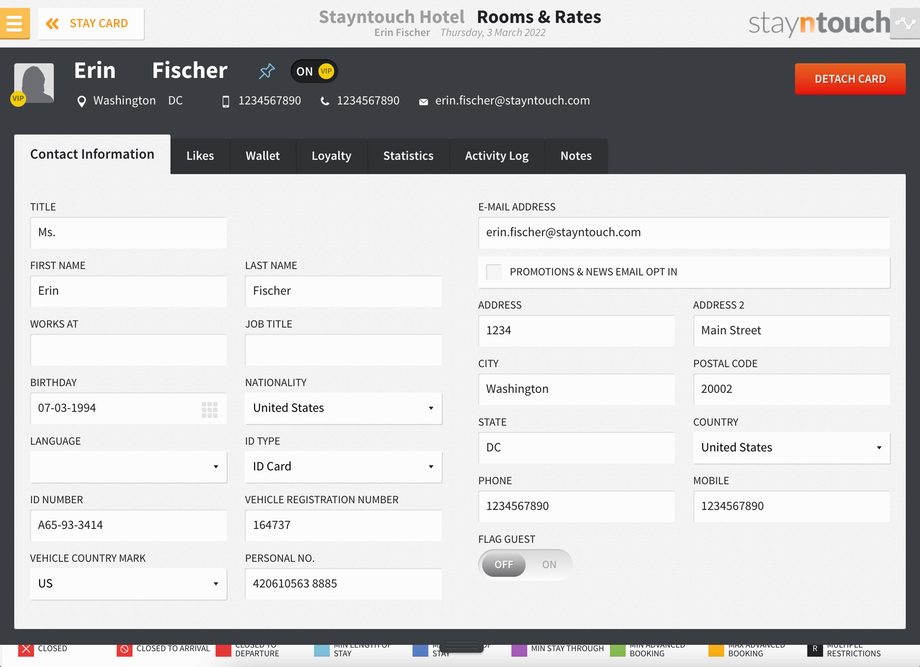Edit the Mobile number field
The width and height of the screenshot is (920, 667).
coord(792,506)
